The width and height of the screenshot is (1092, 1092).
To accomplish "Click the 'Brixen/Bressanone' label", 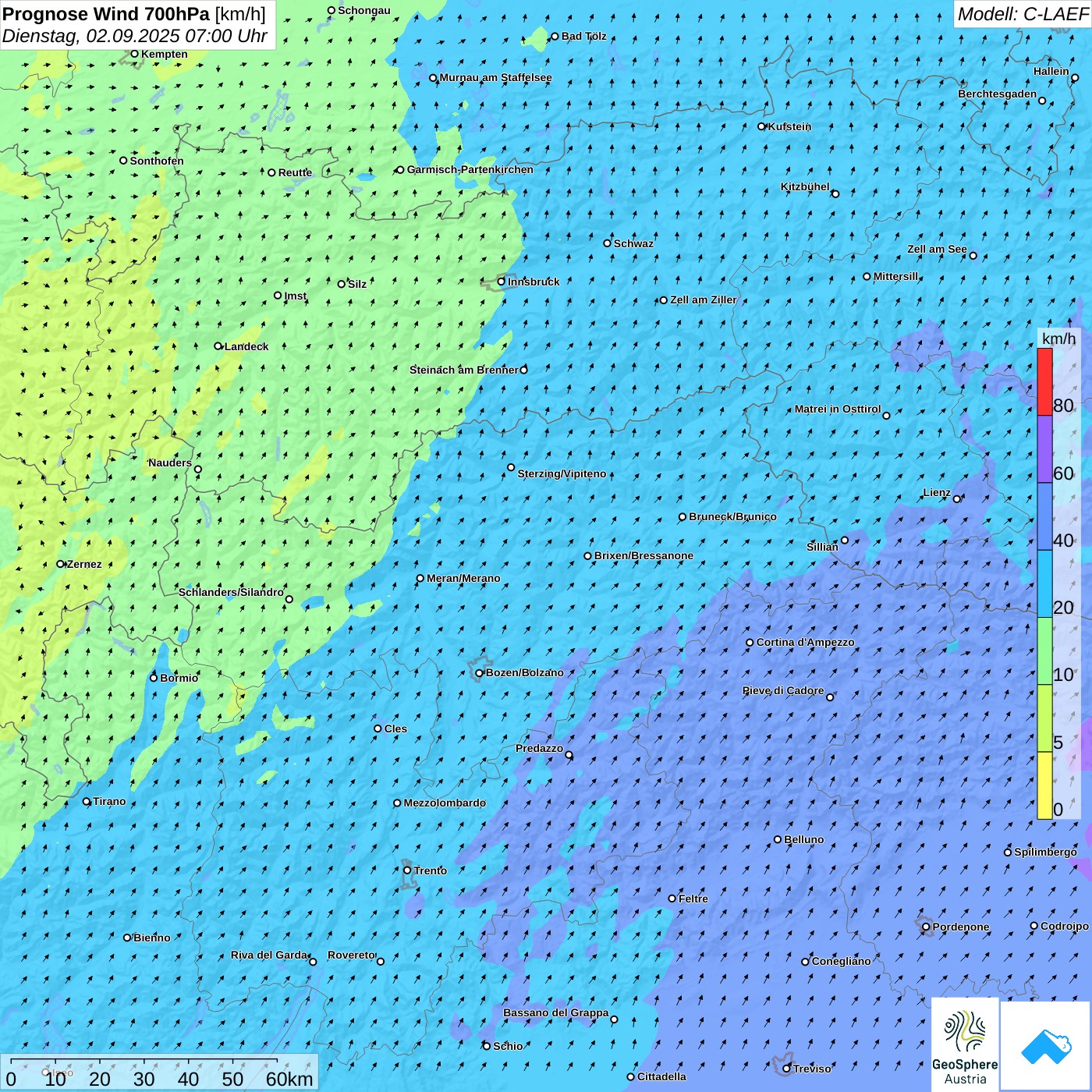I will click(643, 556).
